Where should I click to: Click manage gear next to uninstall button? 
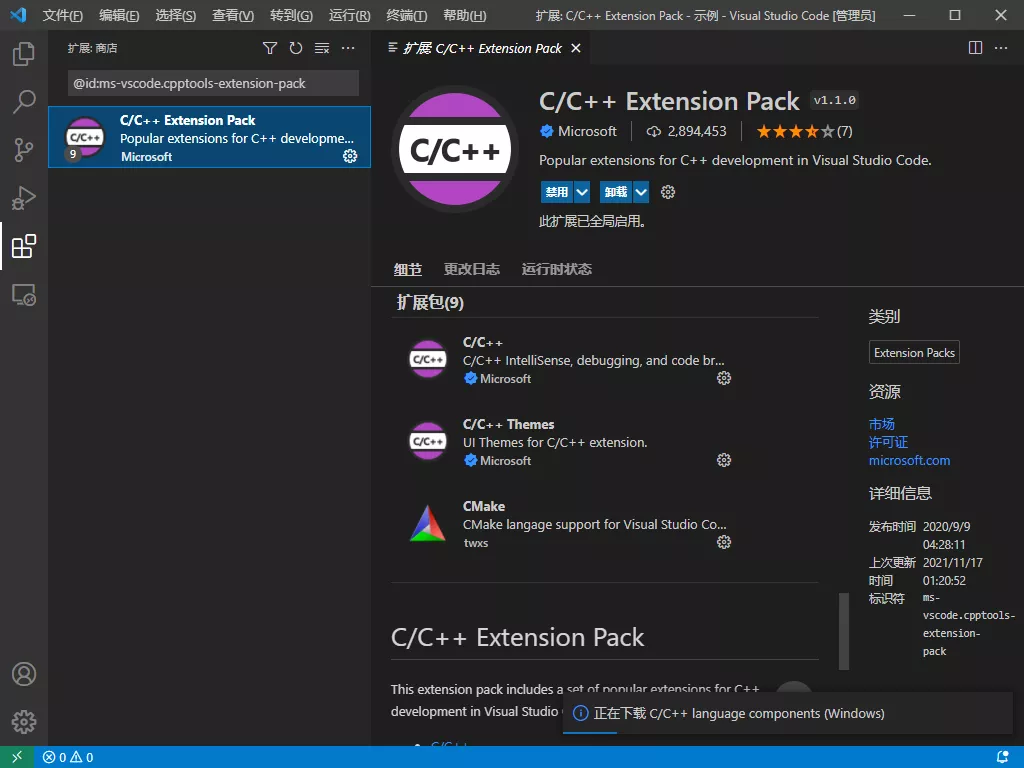[x=667, y=192]
